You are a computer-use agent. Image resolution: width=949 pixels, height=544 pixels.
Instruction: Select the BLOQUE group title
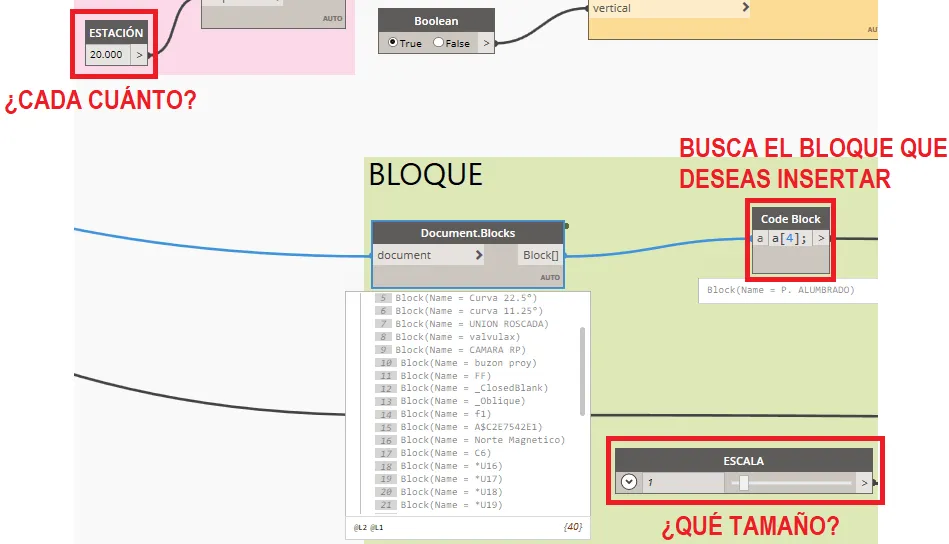tap(425, 175)
